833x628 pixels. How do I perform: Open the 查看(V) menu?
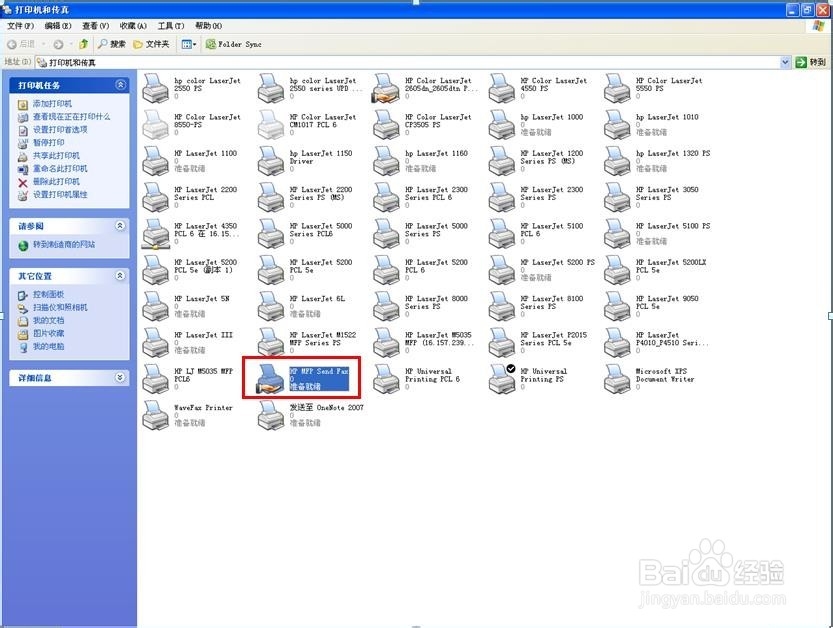coord(95,26)
